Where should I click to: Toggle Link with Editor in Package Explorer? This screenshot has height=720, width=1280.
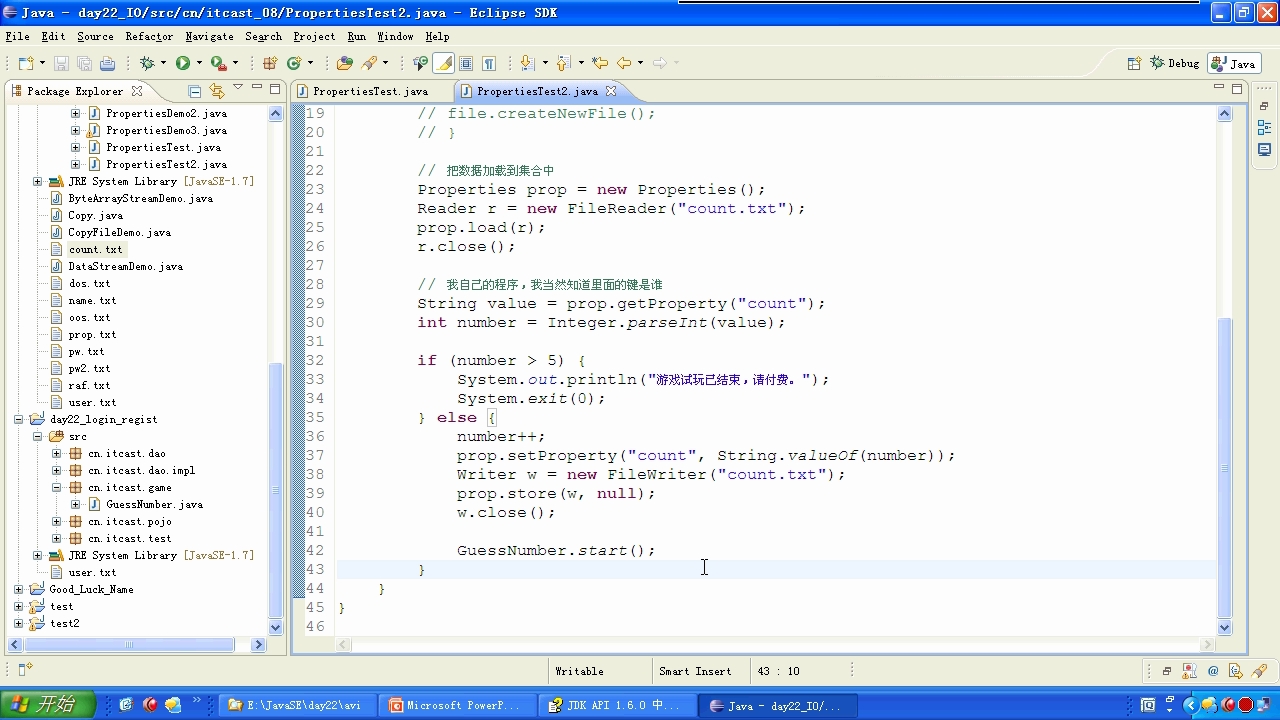tap(217, 91)
